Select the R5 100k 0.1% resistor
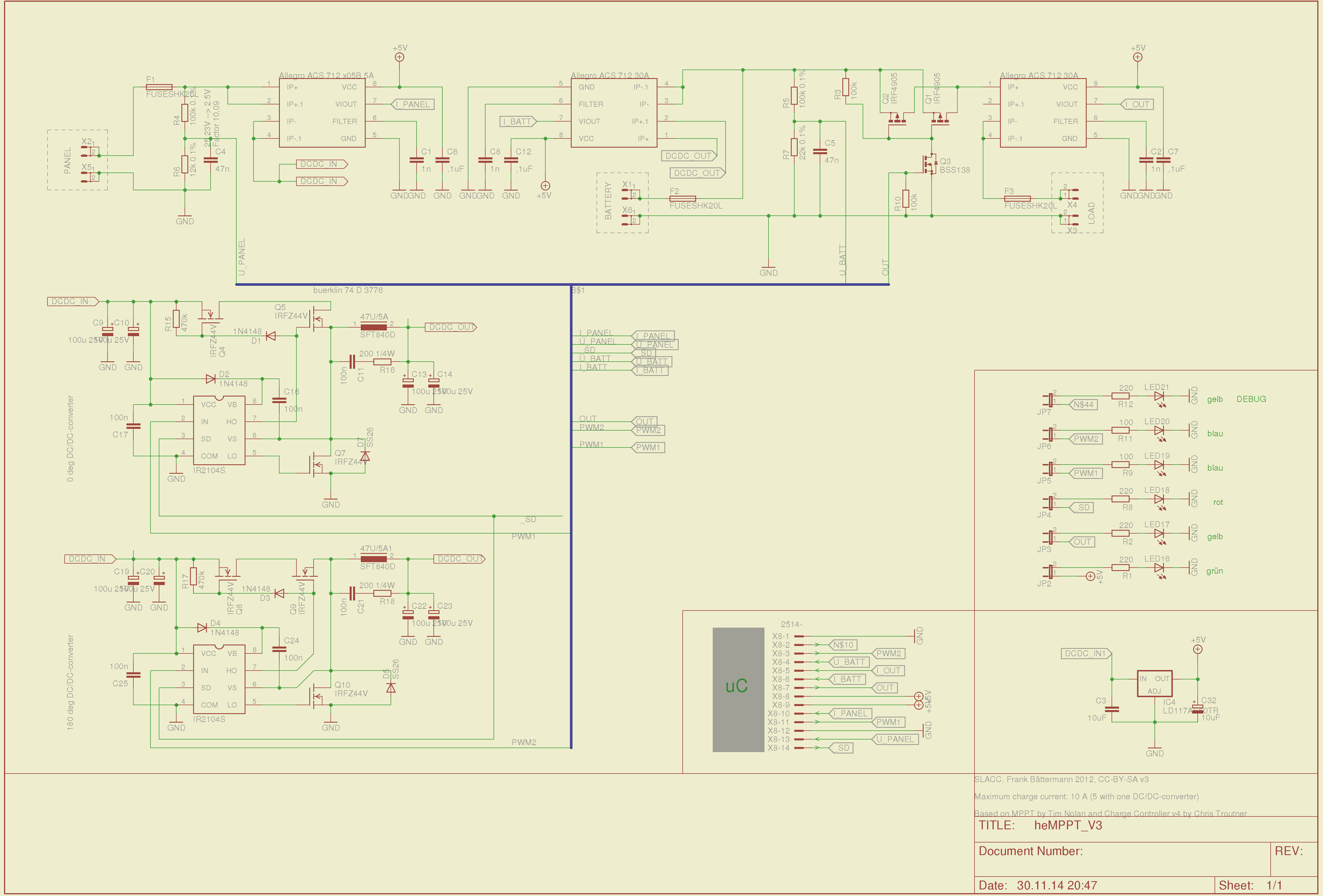The height and width of the screenshot is (896, 1323). [794, 96]
